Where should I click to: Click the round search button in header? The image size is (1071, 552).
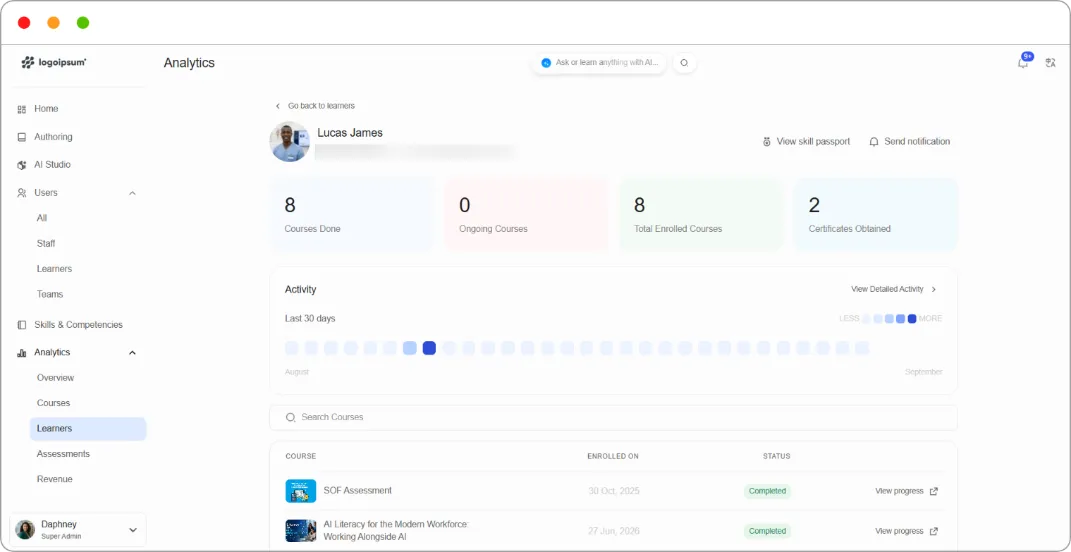coord(684,63)
